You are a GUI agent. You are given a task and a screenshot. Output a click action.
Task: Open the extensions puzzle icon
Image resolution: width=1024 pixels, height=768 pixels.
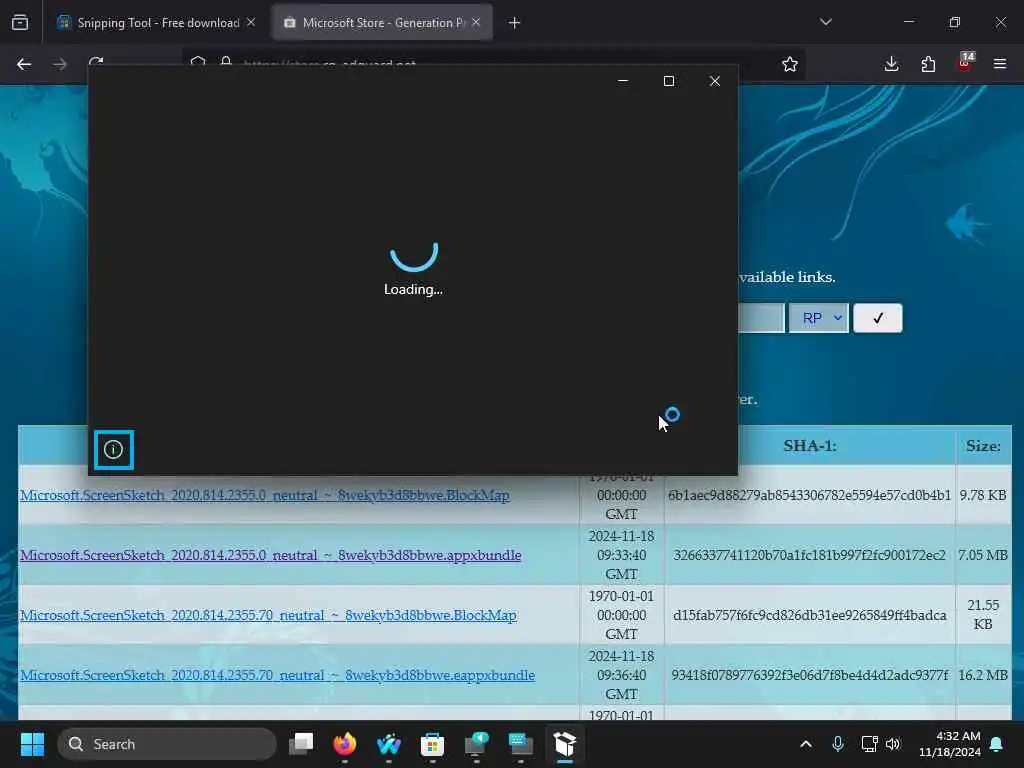click(928, 64)
